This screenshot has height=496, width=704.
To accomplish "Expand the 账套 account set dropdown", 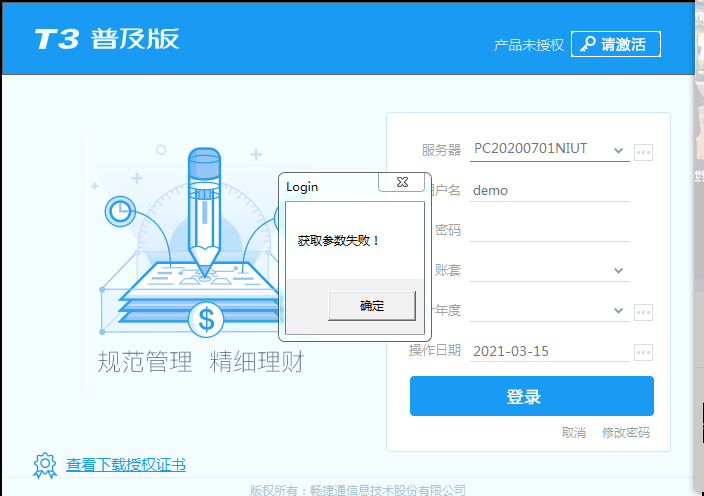I will (x=618, y=270).
